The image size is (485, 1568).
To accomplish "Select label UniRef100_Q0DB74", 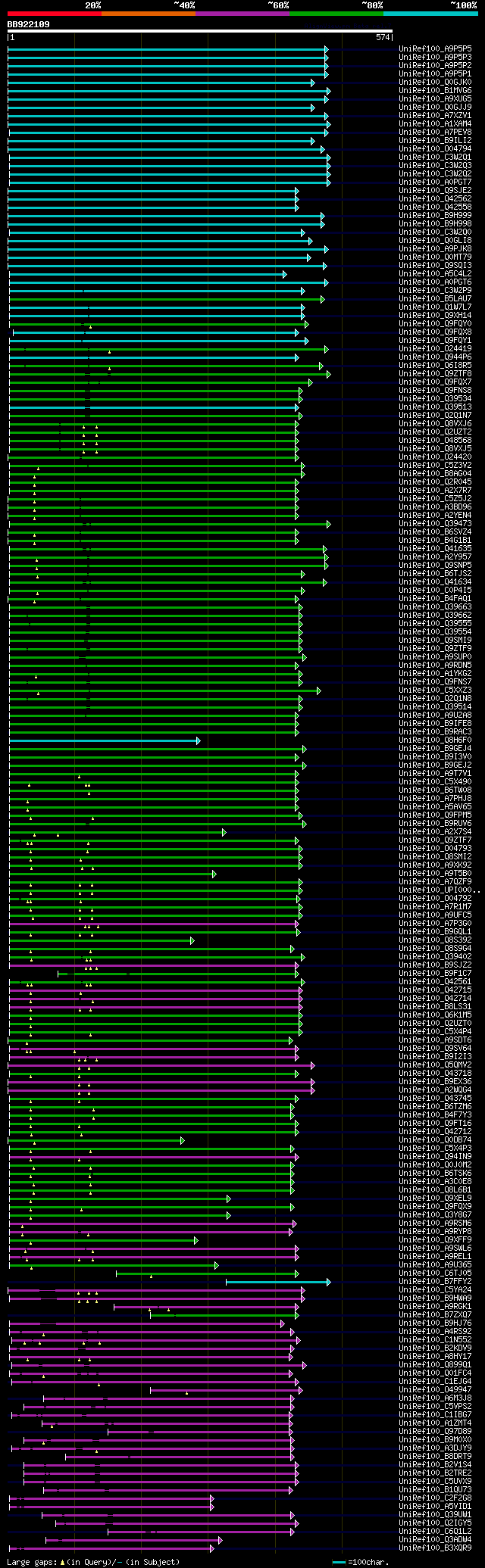I will 435,1139.
